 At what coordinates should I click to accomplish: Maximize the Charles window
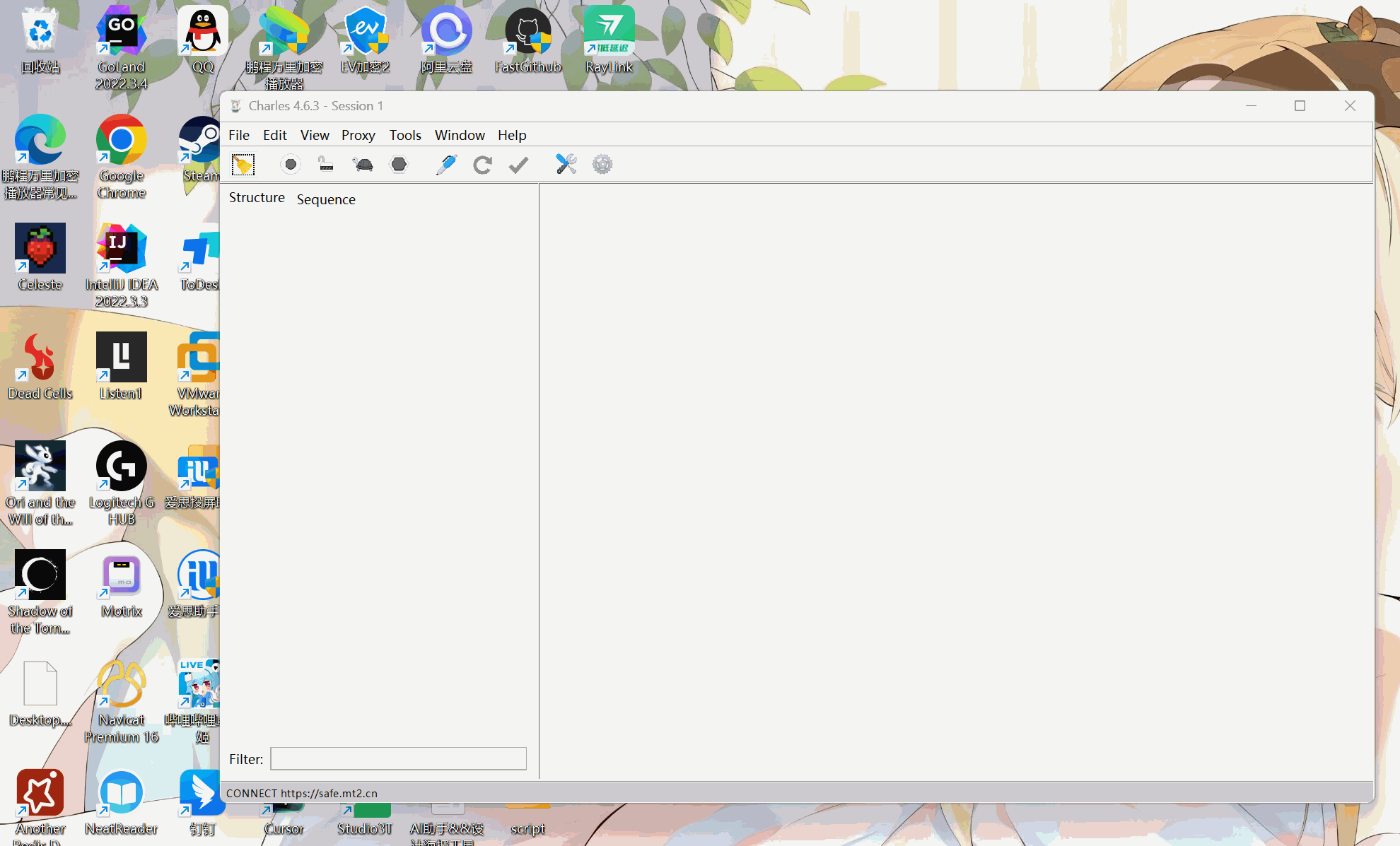1300,106
